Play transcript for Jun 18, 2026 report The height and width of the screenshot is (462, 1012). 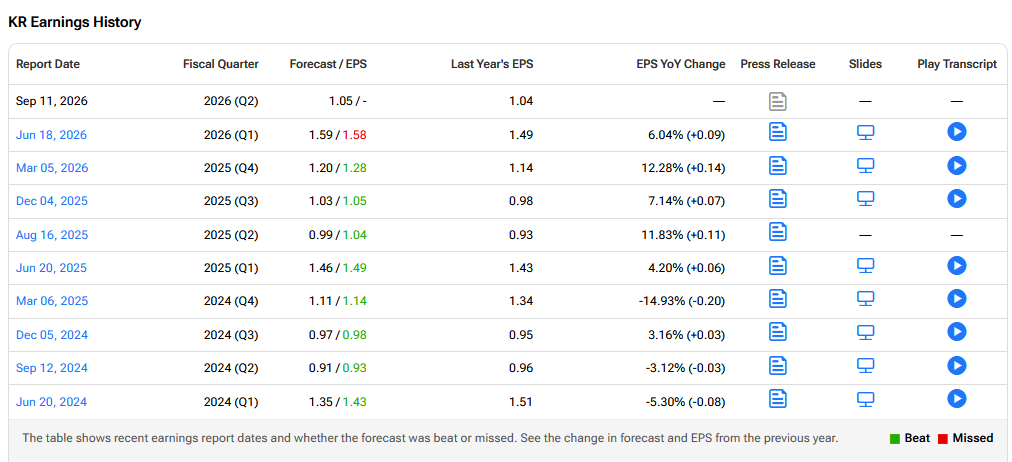click(x=956, y=132)
